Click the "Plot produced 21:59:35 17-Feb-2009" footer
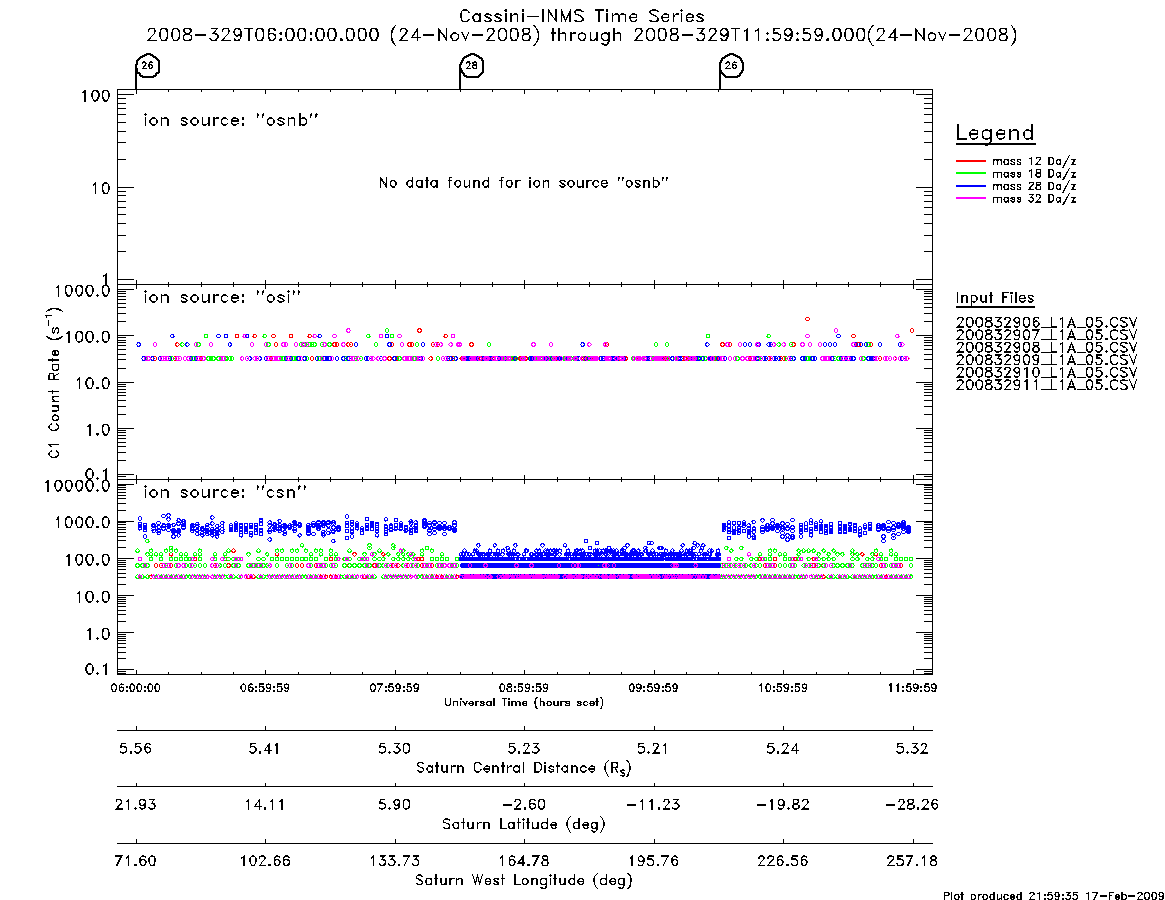This screenshot has height=900, width=1165. pyautogui.click(x=1053, y=895)
